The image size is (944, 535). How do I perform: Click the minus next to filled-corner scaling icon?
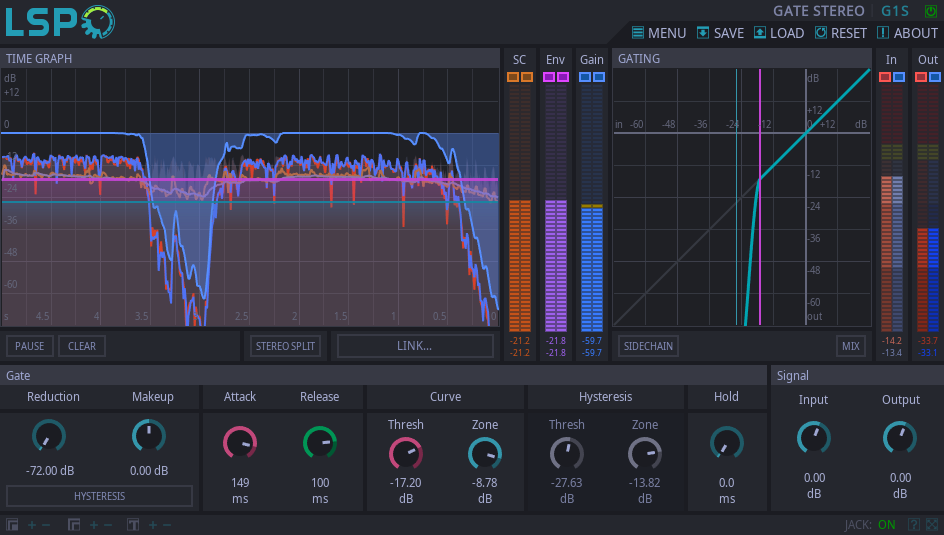coord(46,525)
